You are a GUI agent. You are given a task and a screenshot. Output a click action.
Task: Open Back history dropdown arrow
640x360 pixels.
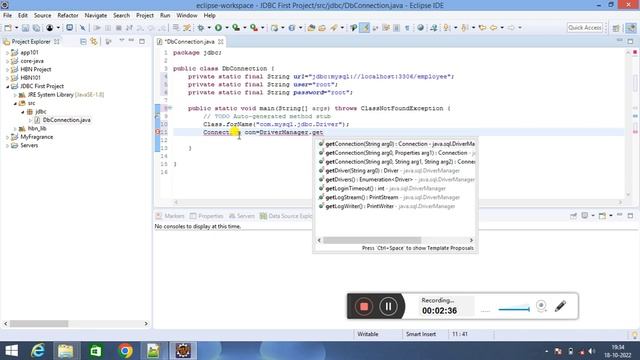(502, 28)
